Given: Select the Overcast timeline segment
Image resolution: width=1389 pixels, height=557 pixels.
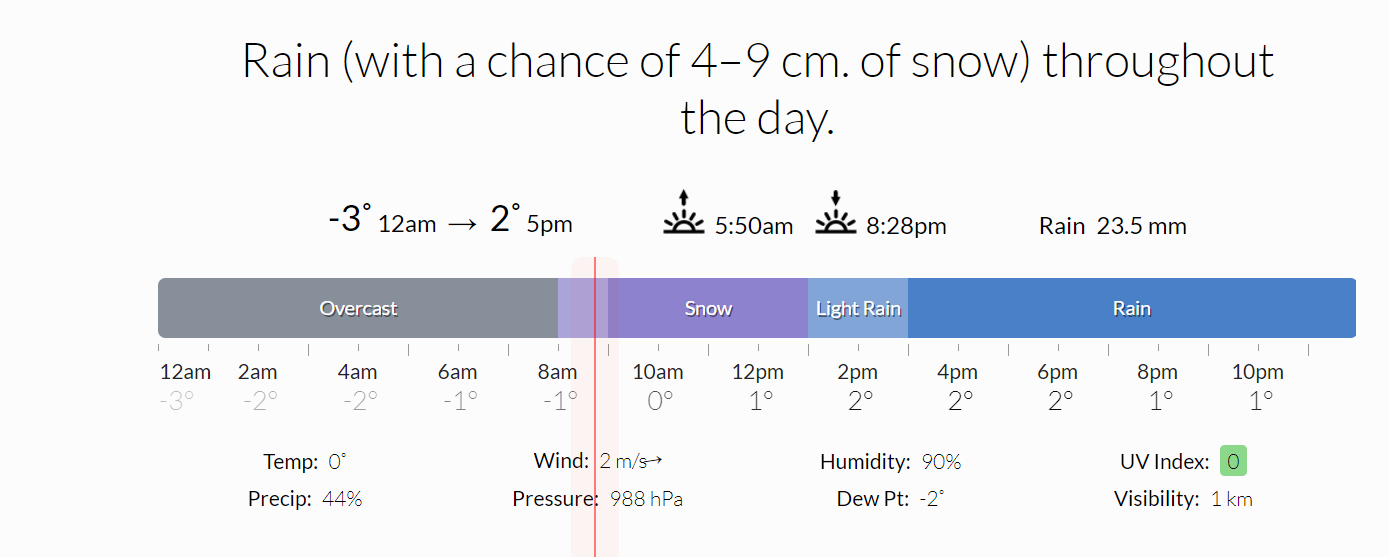Looking at the screenshot, I should [358, 308].
